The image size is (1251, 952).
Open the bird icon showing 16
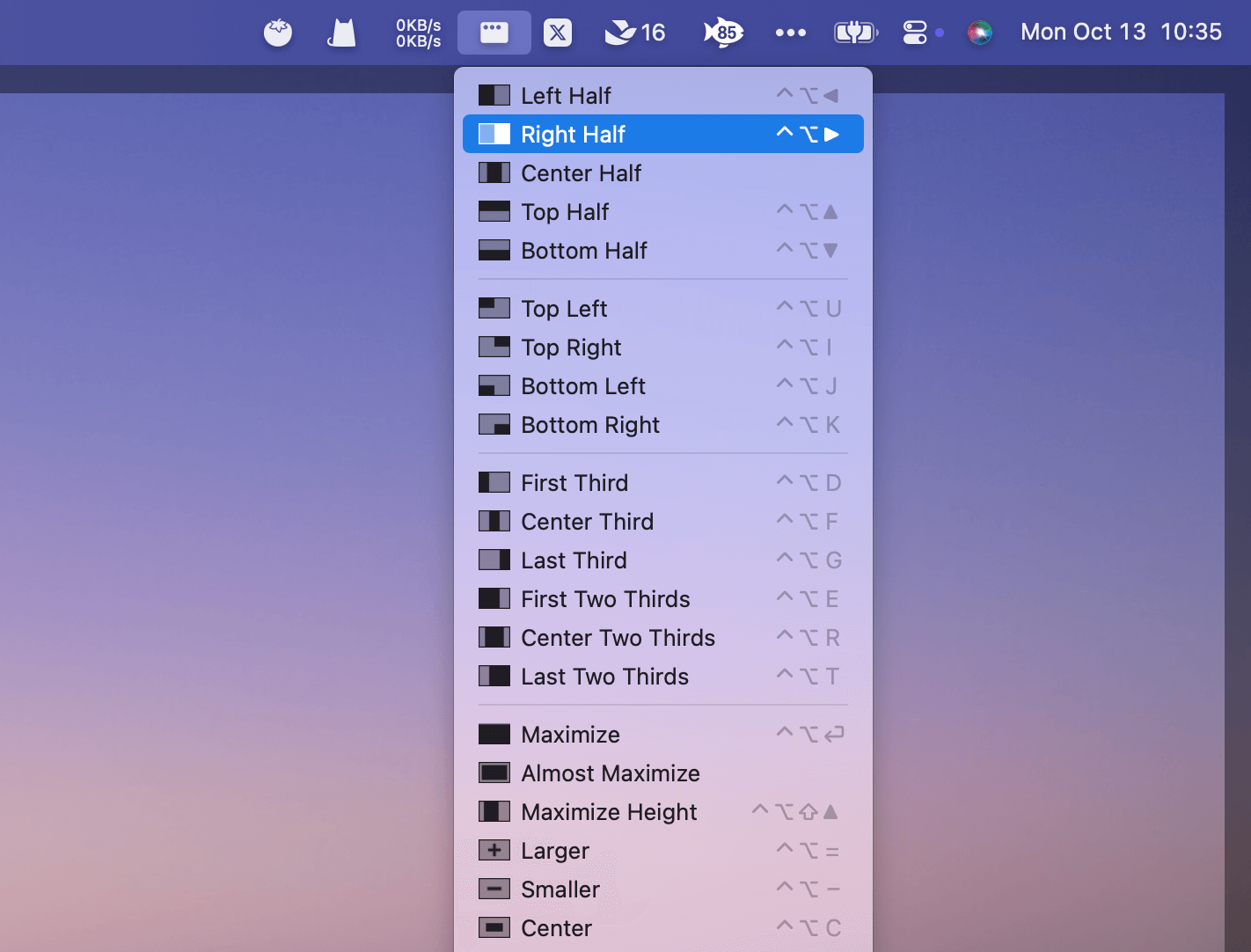(634, 33)
